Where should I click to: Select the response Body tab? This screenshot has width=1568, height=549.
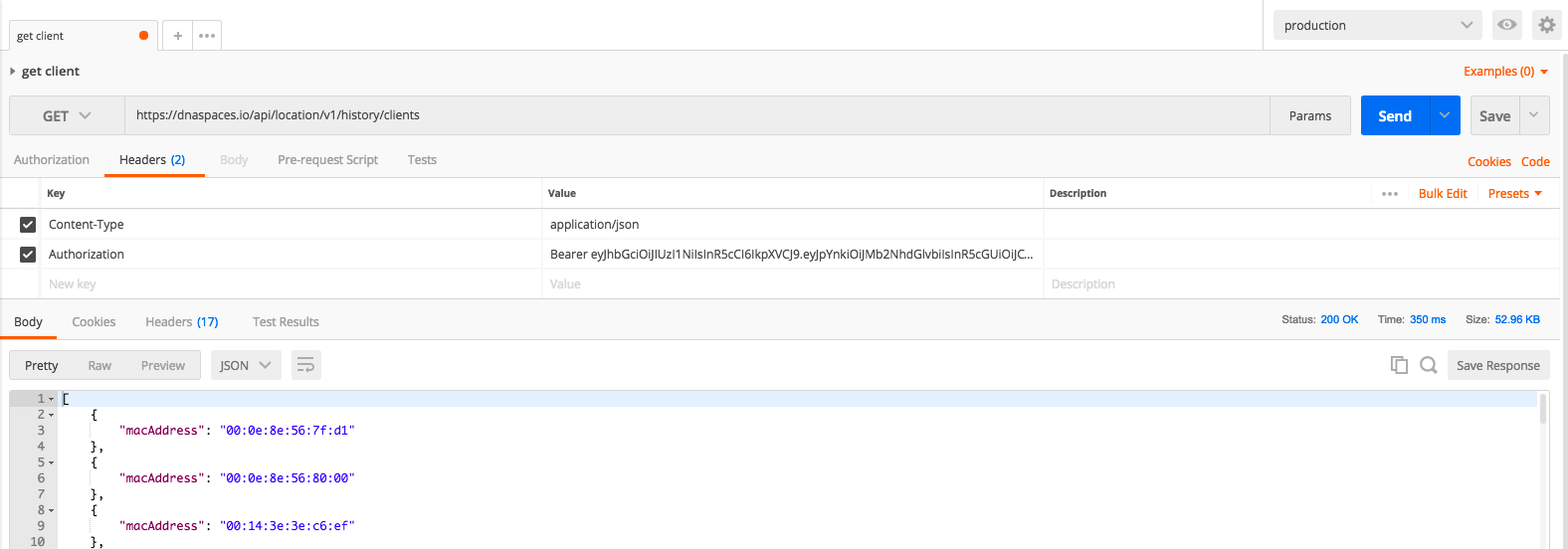click(x=28, y=322)
